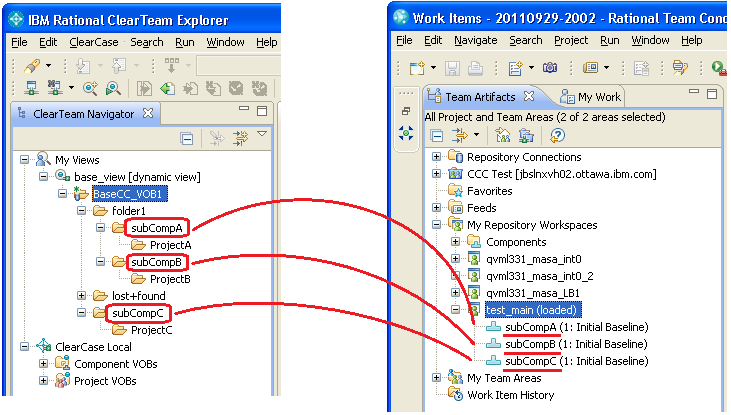Select the ClearTeam Navigator tab
This screenshot has height=415, width=731.
coord(83,114)
